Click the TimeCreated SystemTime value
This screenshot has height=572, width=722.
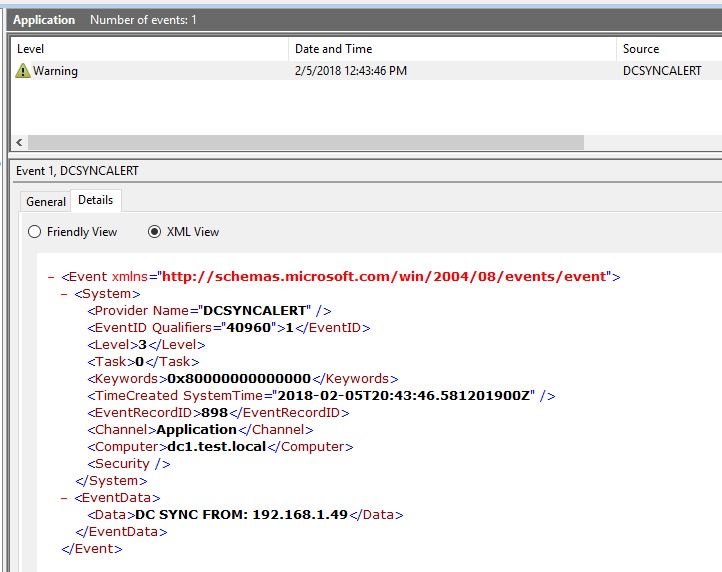coord(404,396)
